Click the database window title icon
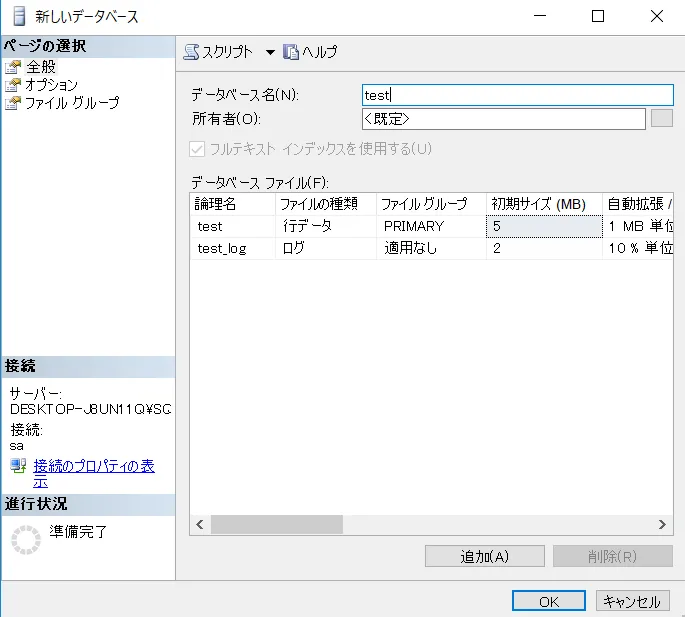Screen dimensions: 685x617 [19, 16]
